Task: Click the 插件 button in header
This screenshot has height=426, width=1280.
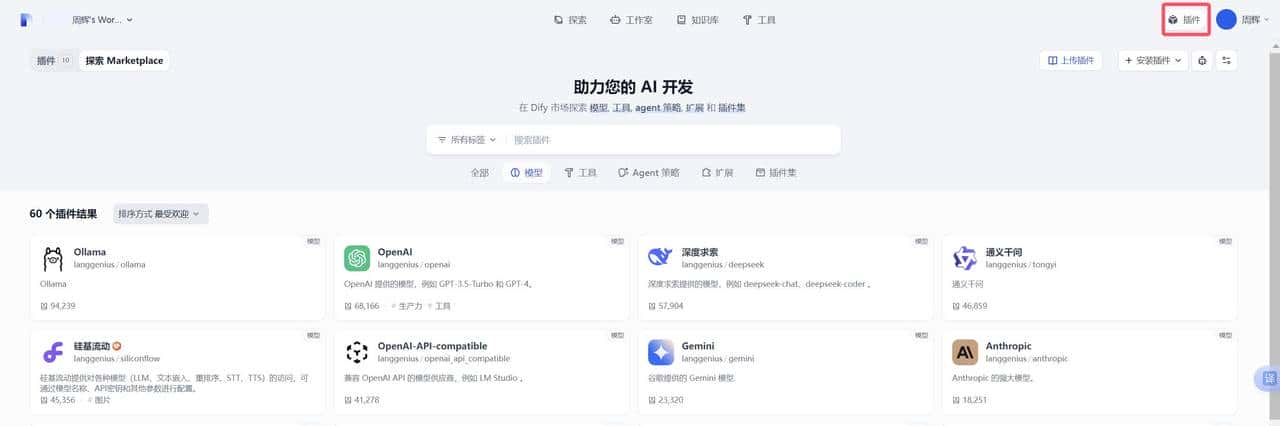Action: coord(1185,20)
